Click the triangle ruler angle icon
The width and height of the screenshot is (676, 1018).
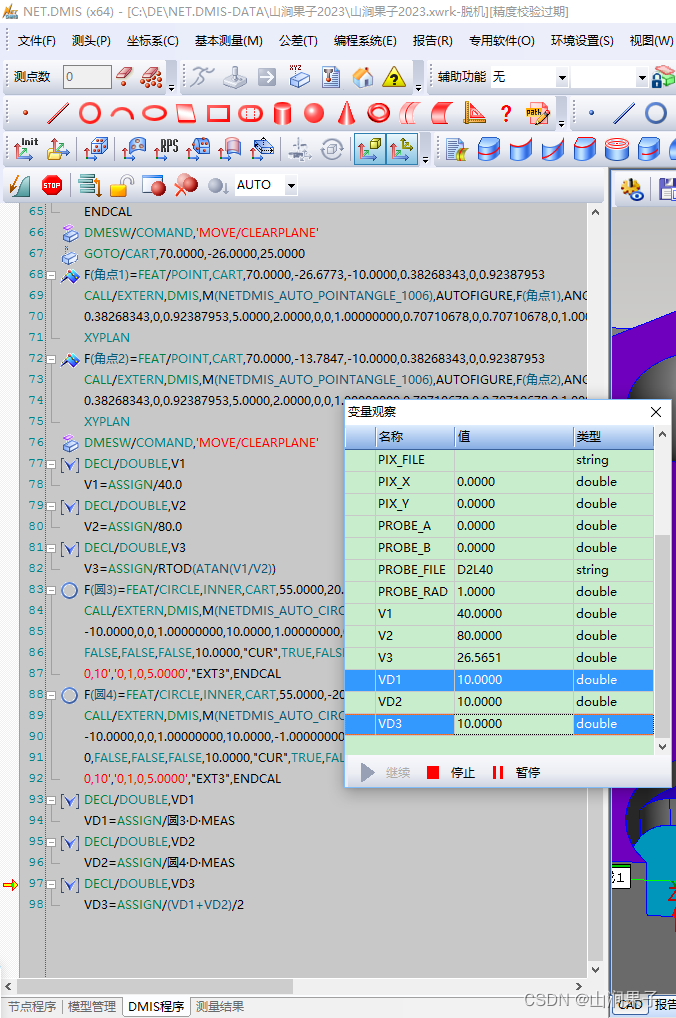click(475, 114)
